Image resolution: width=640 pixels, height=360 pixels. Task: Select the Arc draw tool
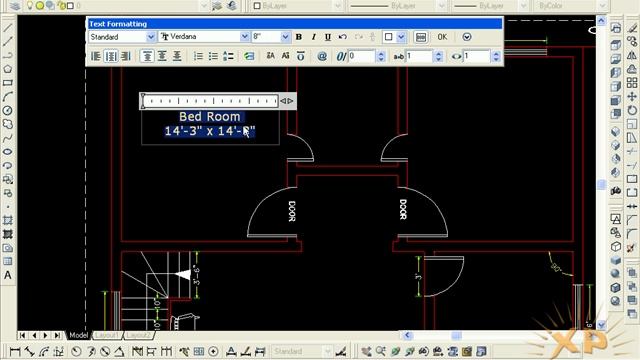[x=8, y=97]
